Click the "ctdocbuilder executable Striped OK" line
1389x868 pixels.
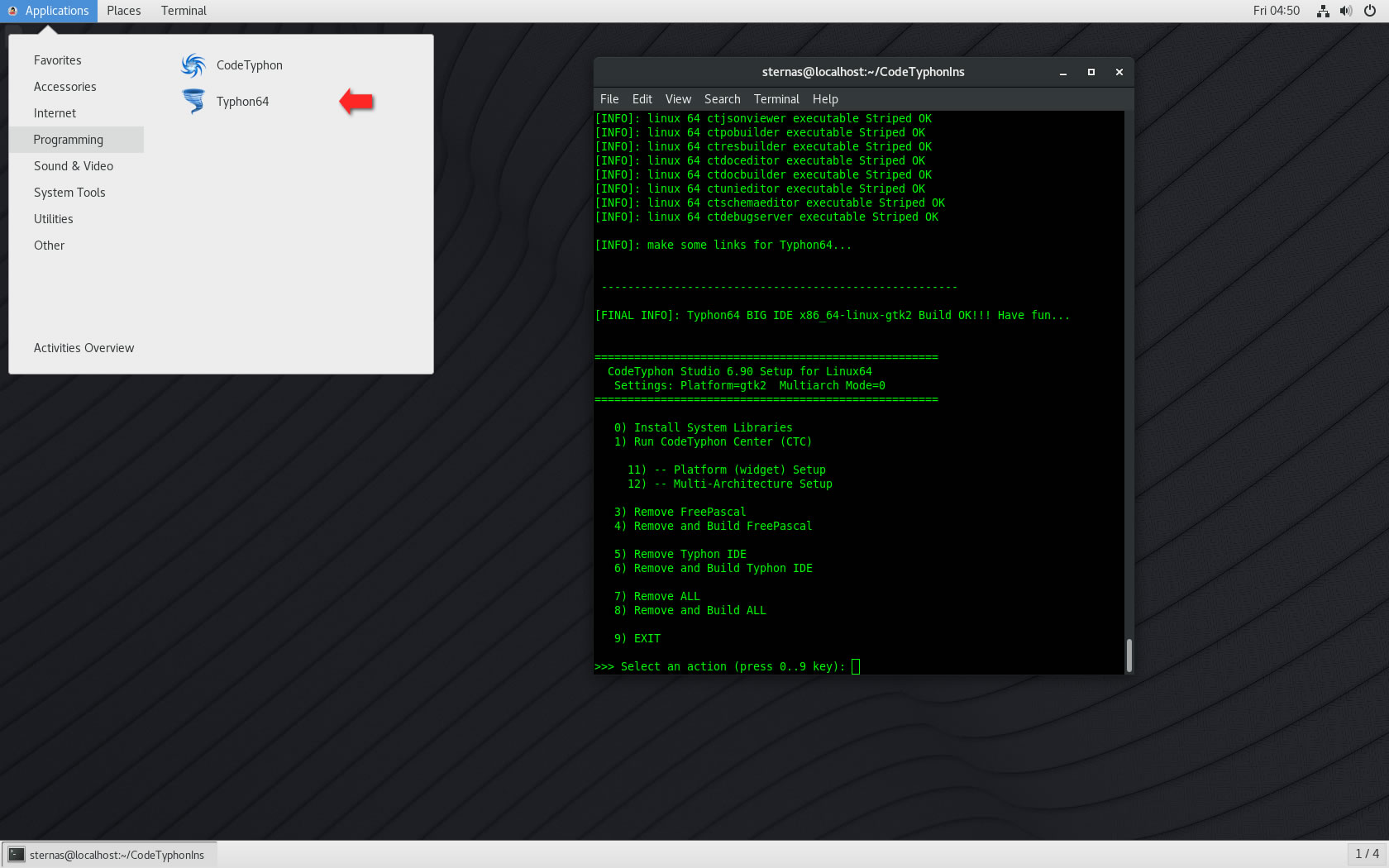pyautogui.click(x=763, y=174)
